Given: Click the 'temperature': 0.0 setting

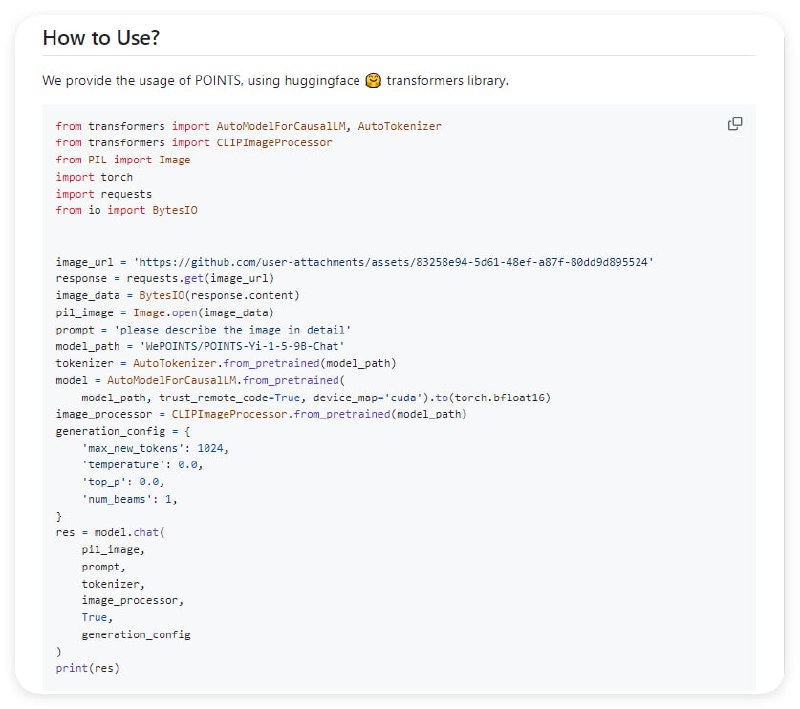Looking at the screenshot, I should click(144, 465).
